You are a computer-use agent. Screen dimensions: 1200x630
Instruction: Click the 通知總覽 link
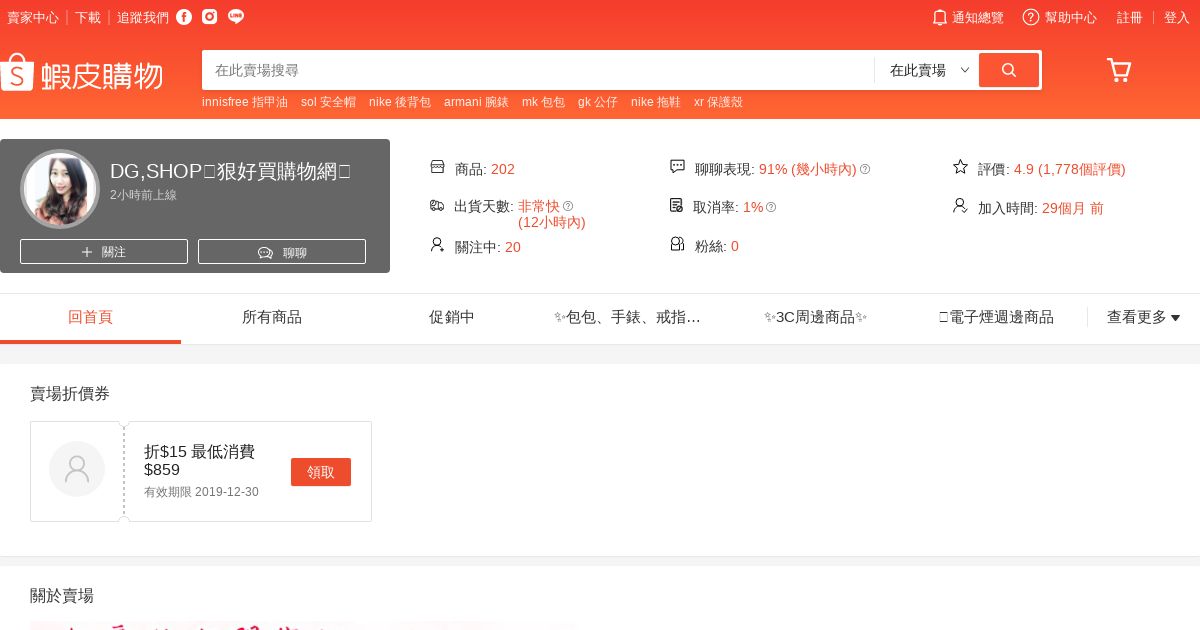[978, 17]
